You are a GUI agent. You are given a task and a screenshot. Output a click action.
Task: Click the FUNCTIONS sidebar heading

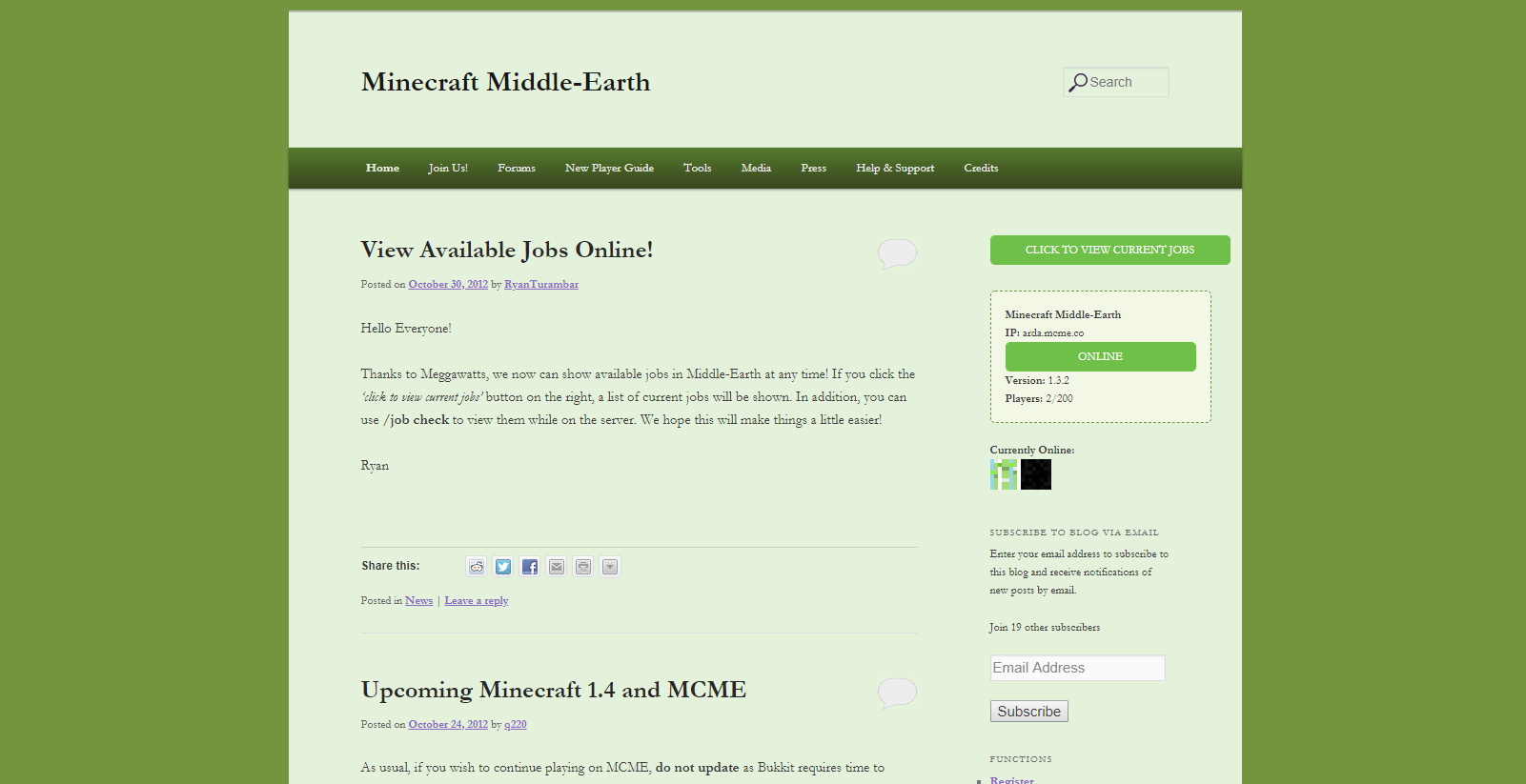coord(1021,759)
